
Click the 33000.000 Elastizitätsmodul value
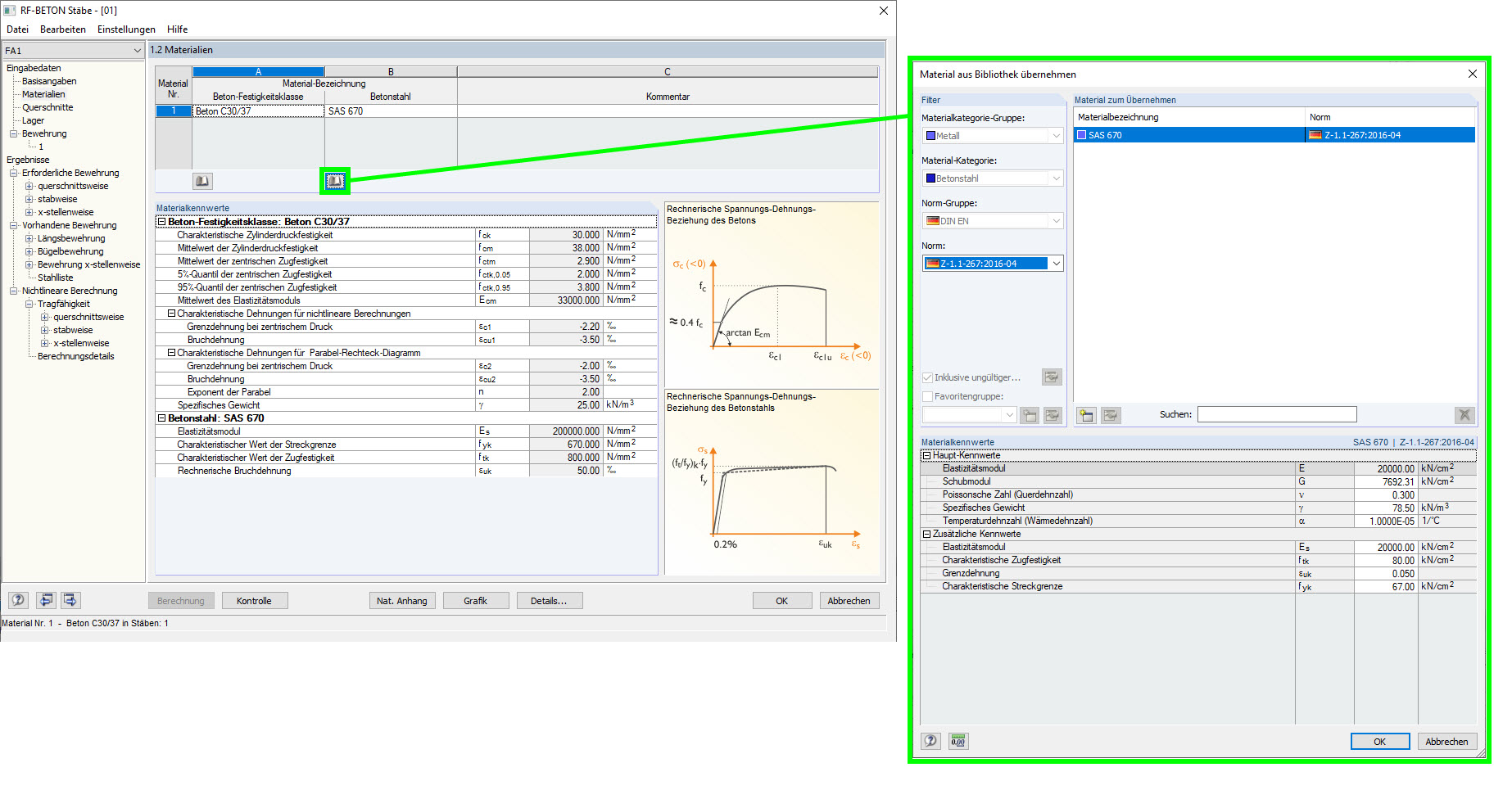(x=566, y=300)
